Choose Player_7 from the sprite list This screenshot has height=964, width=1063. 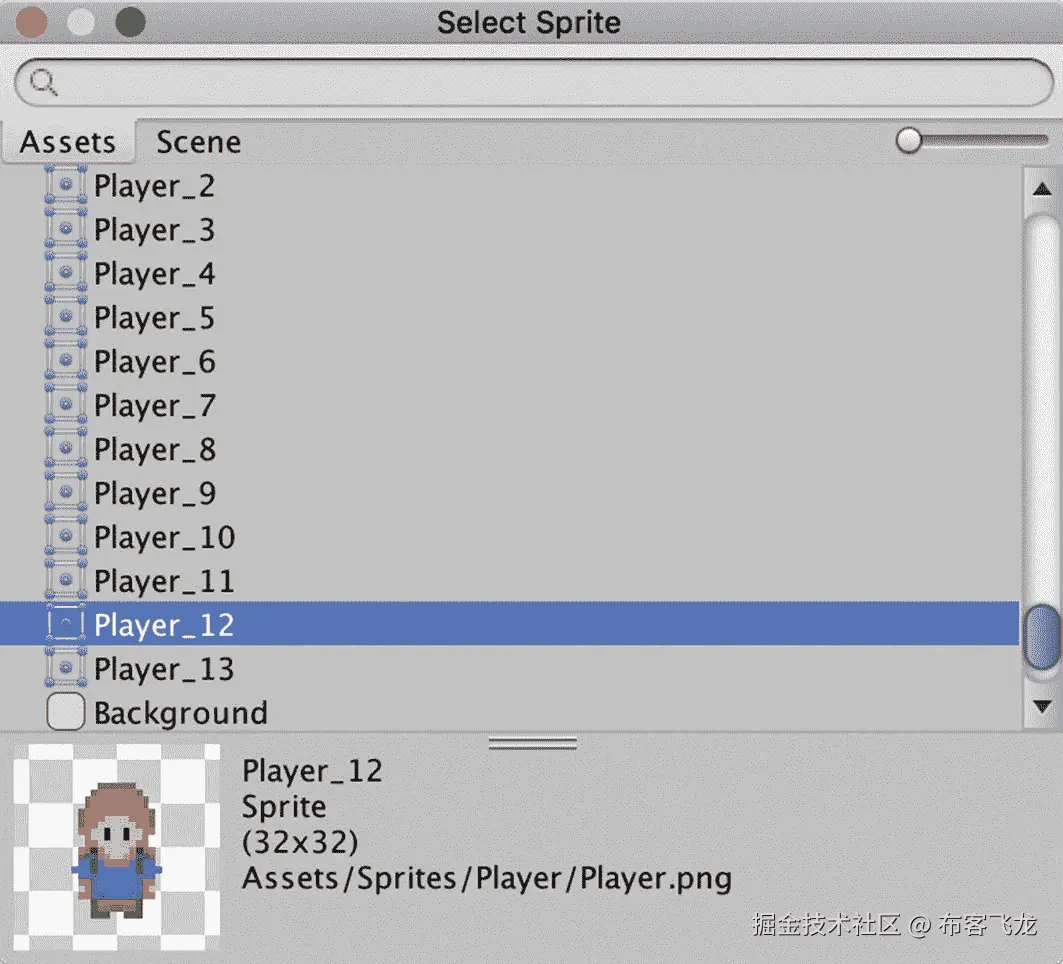[x=510, y=405]
